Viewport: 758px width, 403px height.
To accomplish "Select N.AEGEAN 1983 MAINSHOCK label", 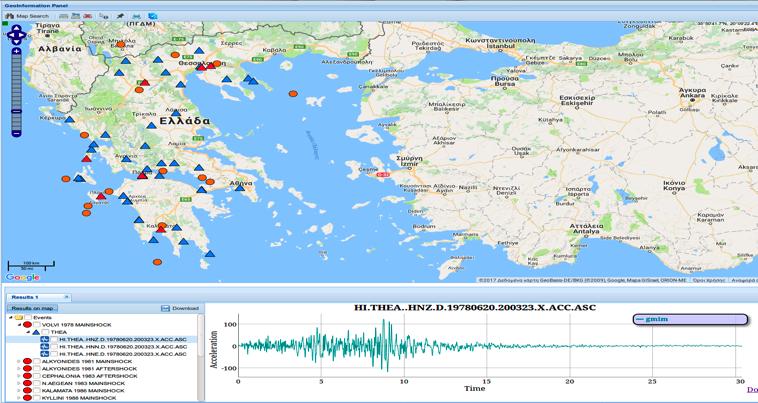I will pyautogui.click(x=83, y=383).
